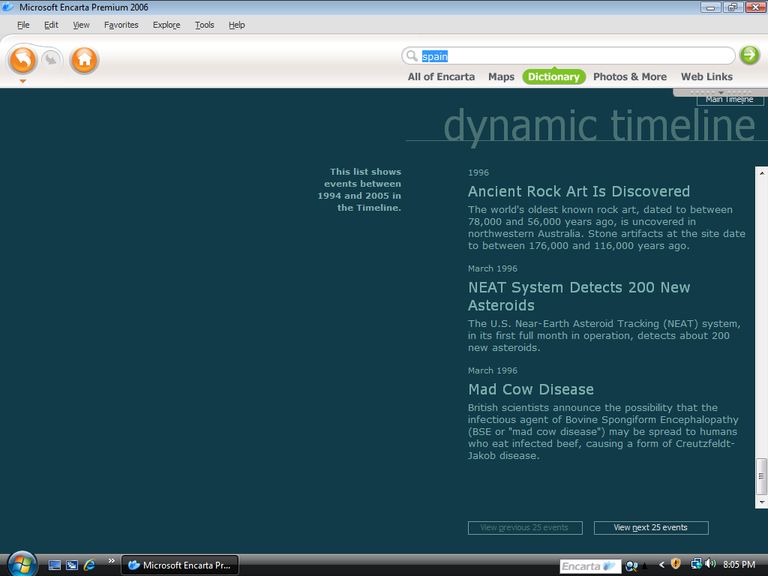
Task: Launch Internet Explorer from Quick Launch
Action: 89,565
